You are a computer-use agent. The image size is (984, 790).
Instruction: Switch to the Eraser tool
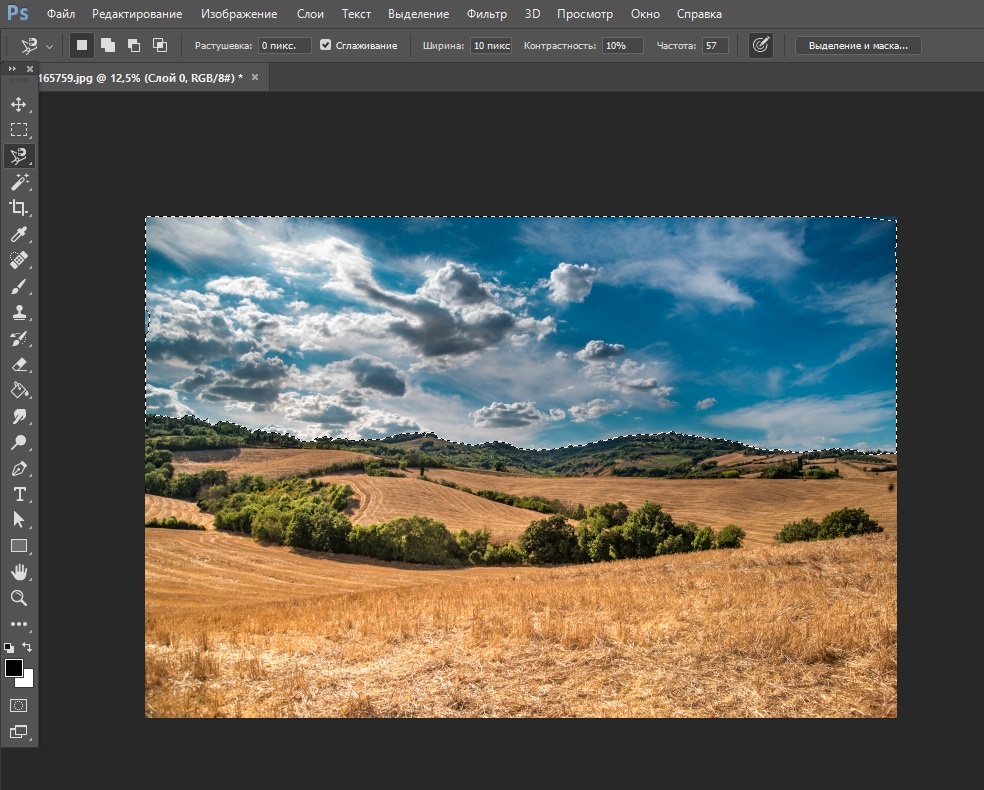(x=19, y=365)
